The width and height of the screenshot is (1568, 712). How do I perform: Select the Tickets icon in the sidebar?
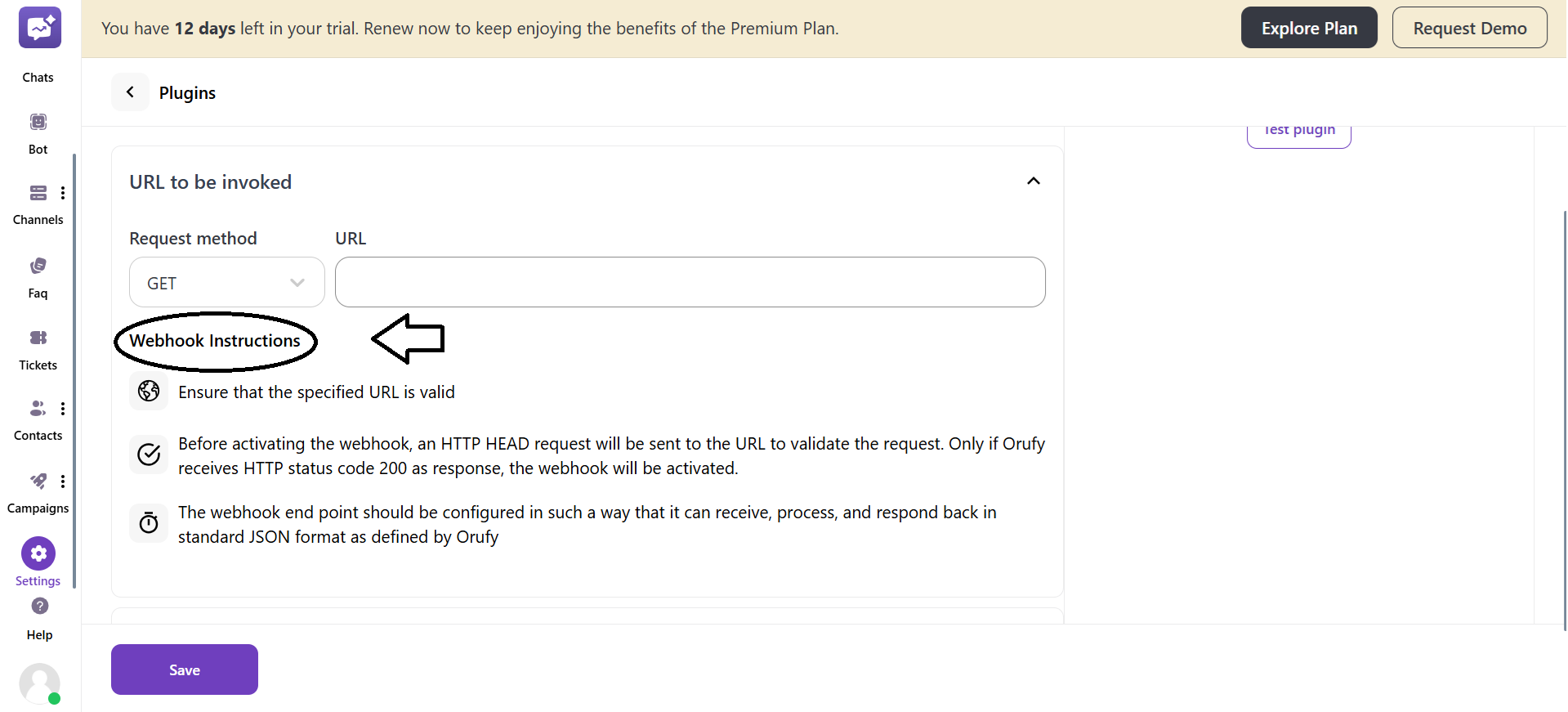click(38, 337)
